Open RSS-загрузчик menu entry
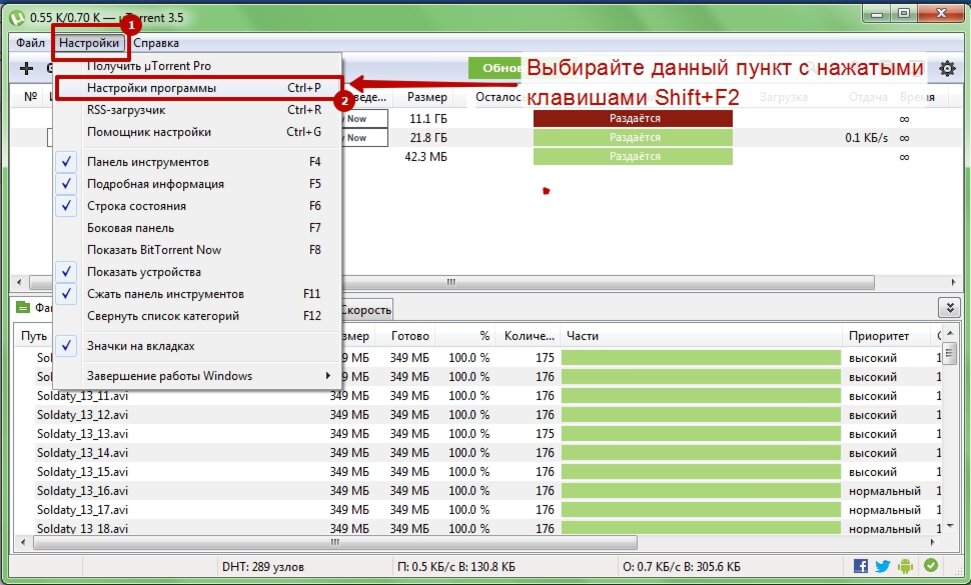Screen dimensions: 971x585 [x=197, y=110]
